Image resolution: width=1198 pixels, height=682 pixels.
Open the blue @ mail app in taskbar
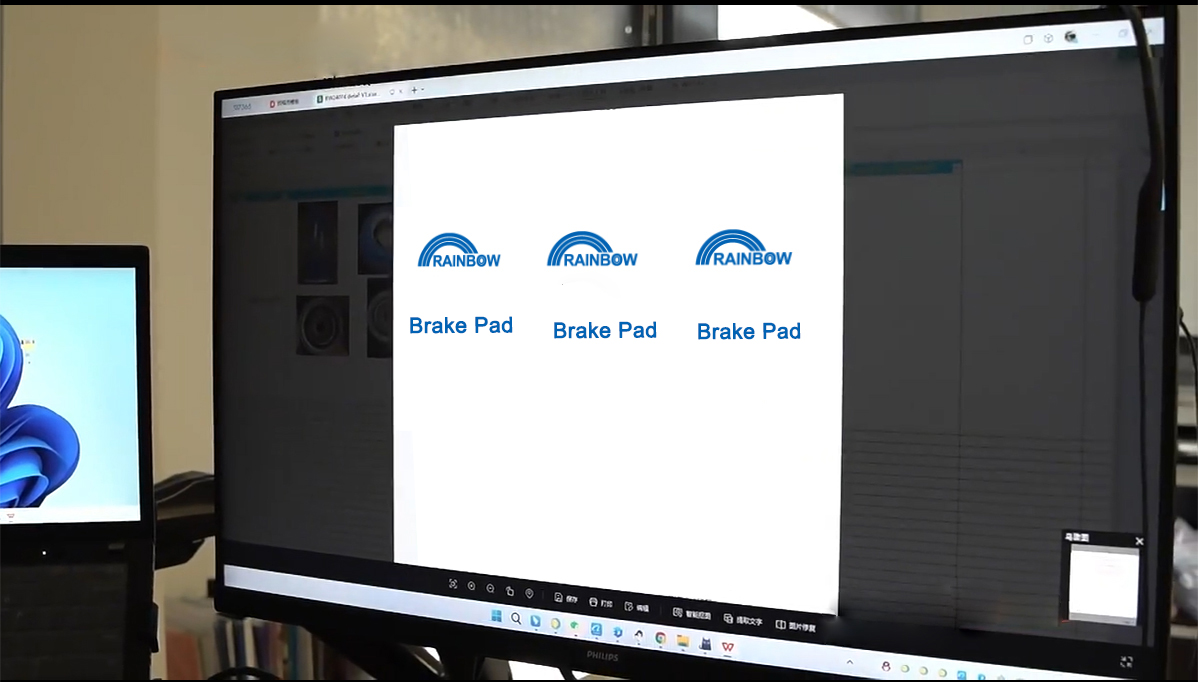tap(596, 629)
